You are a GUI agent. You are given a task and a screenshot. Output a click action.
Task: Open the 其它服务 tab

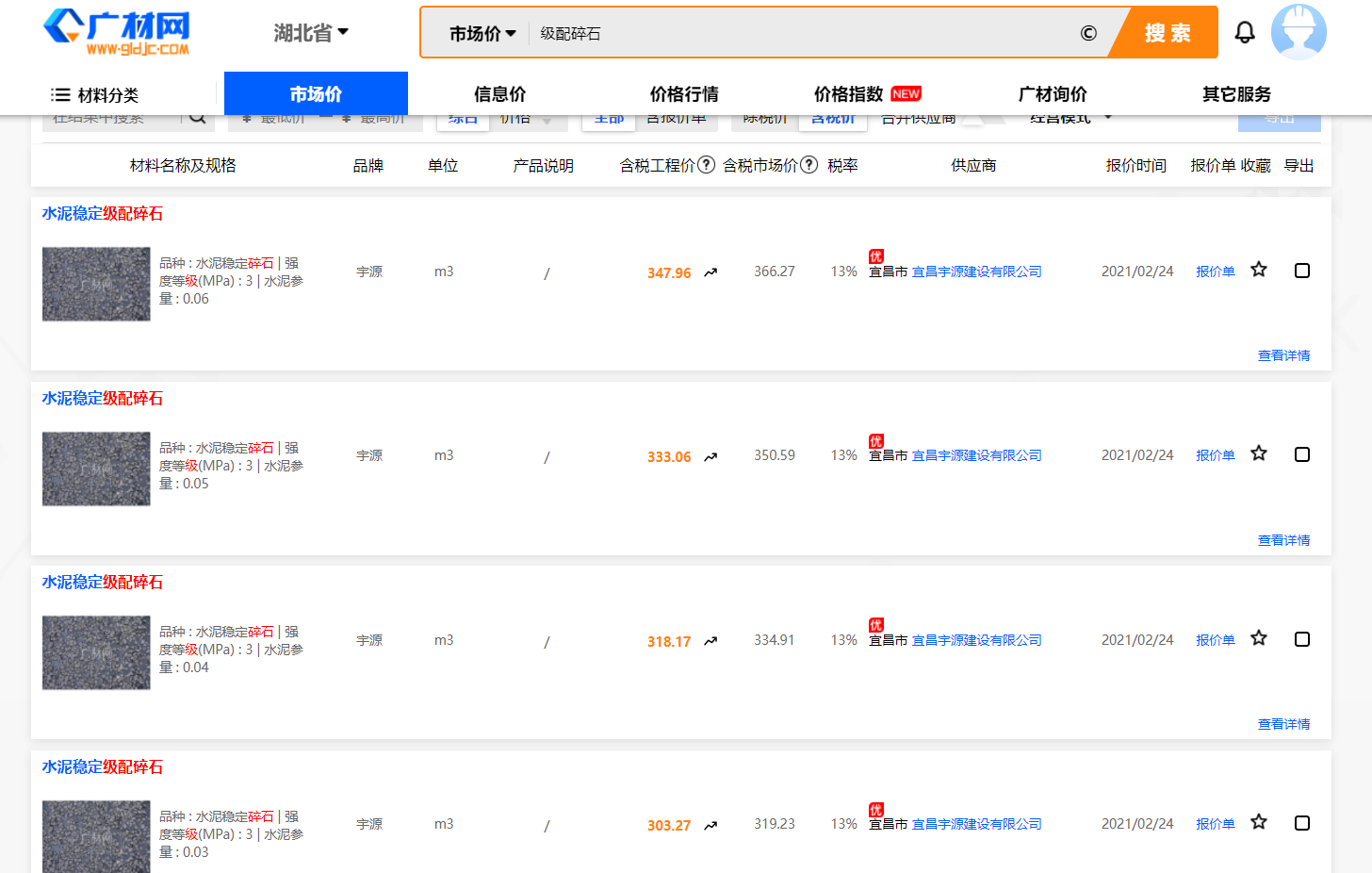coord(1236,93)
